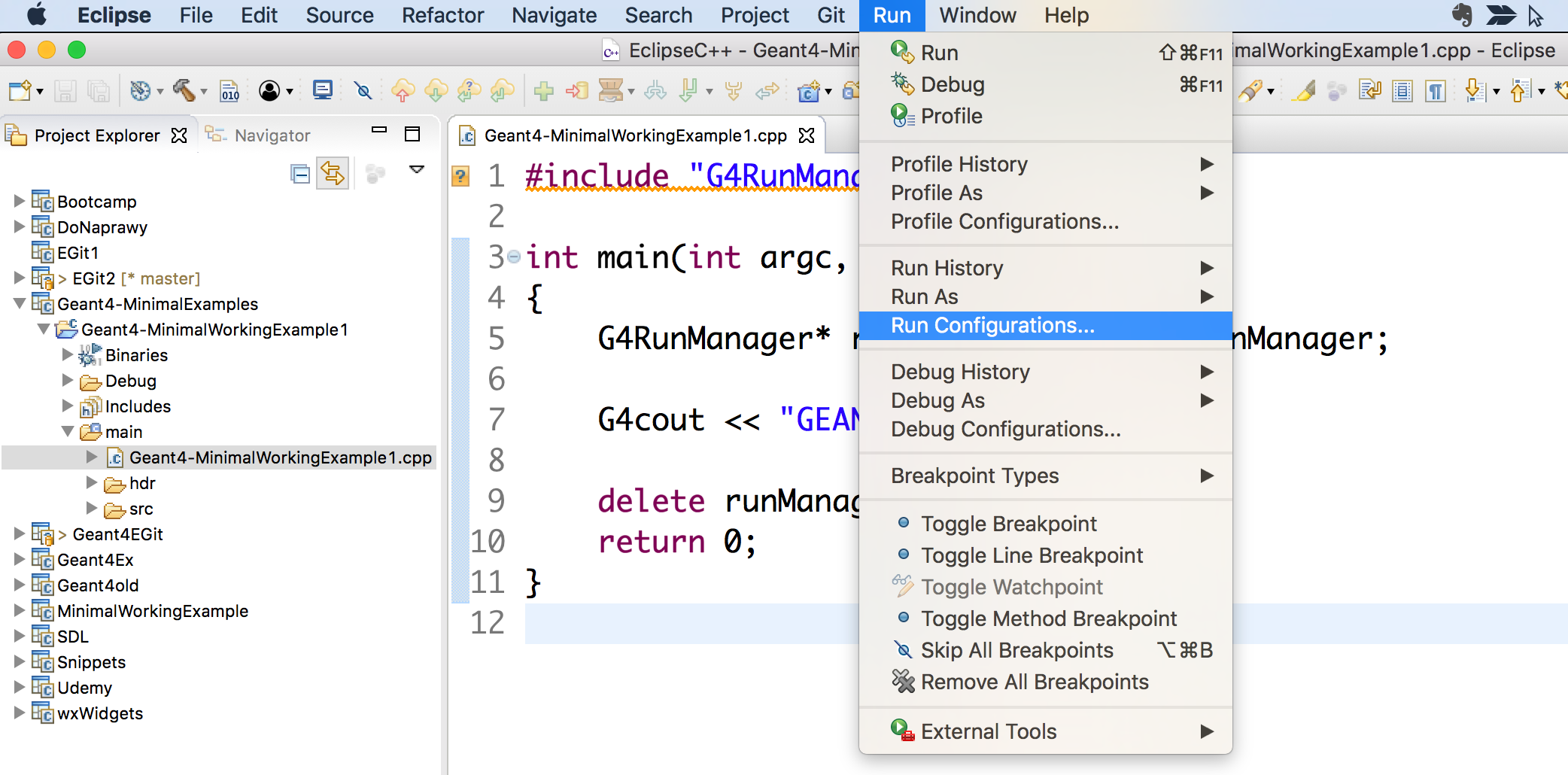Click the Apple menu icon

[36, 15]
